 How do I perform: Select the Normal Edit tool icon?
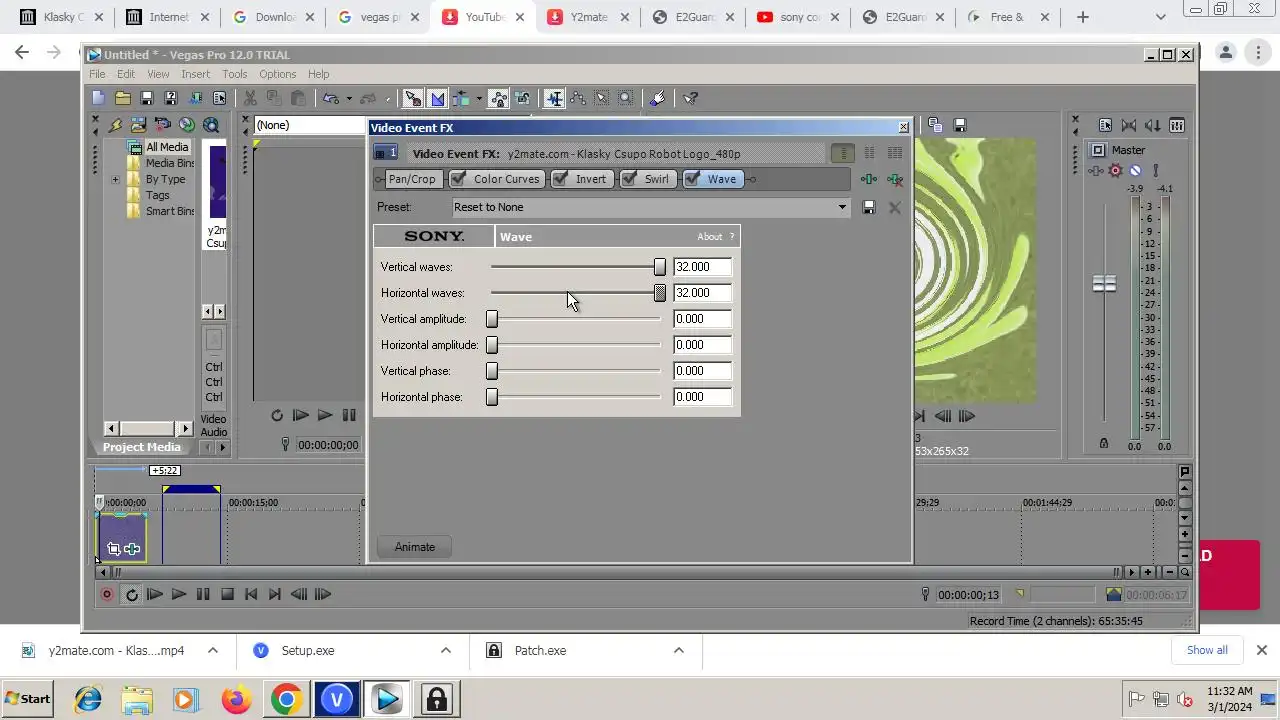tap(553, 98)
